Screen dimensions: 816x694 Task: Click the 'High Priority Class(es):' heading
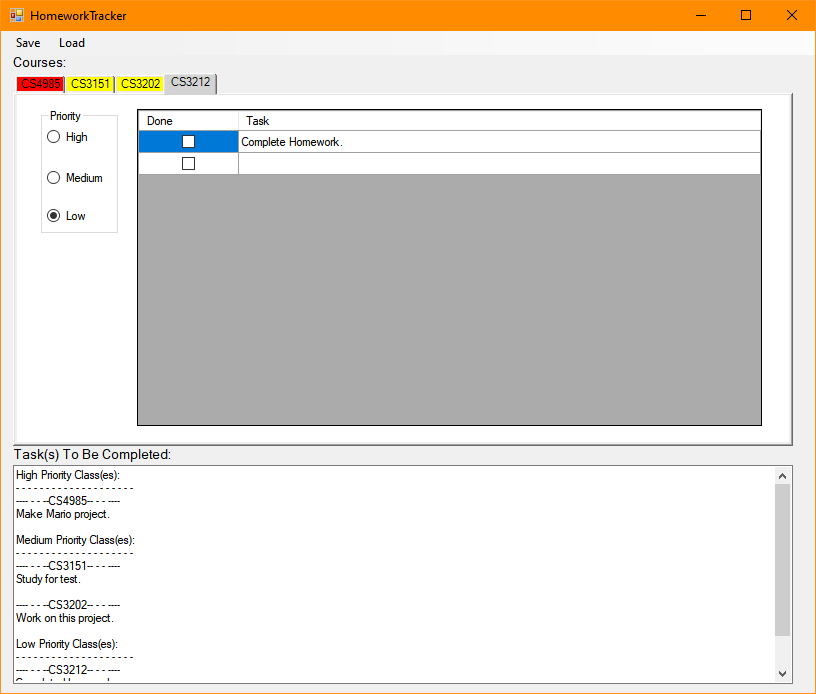68,475
